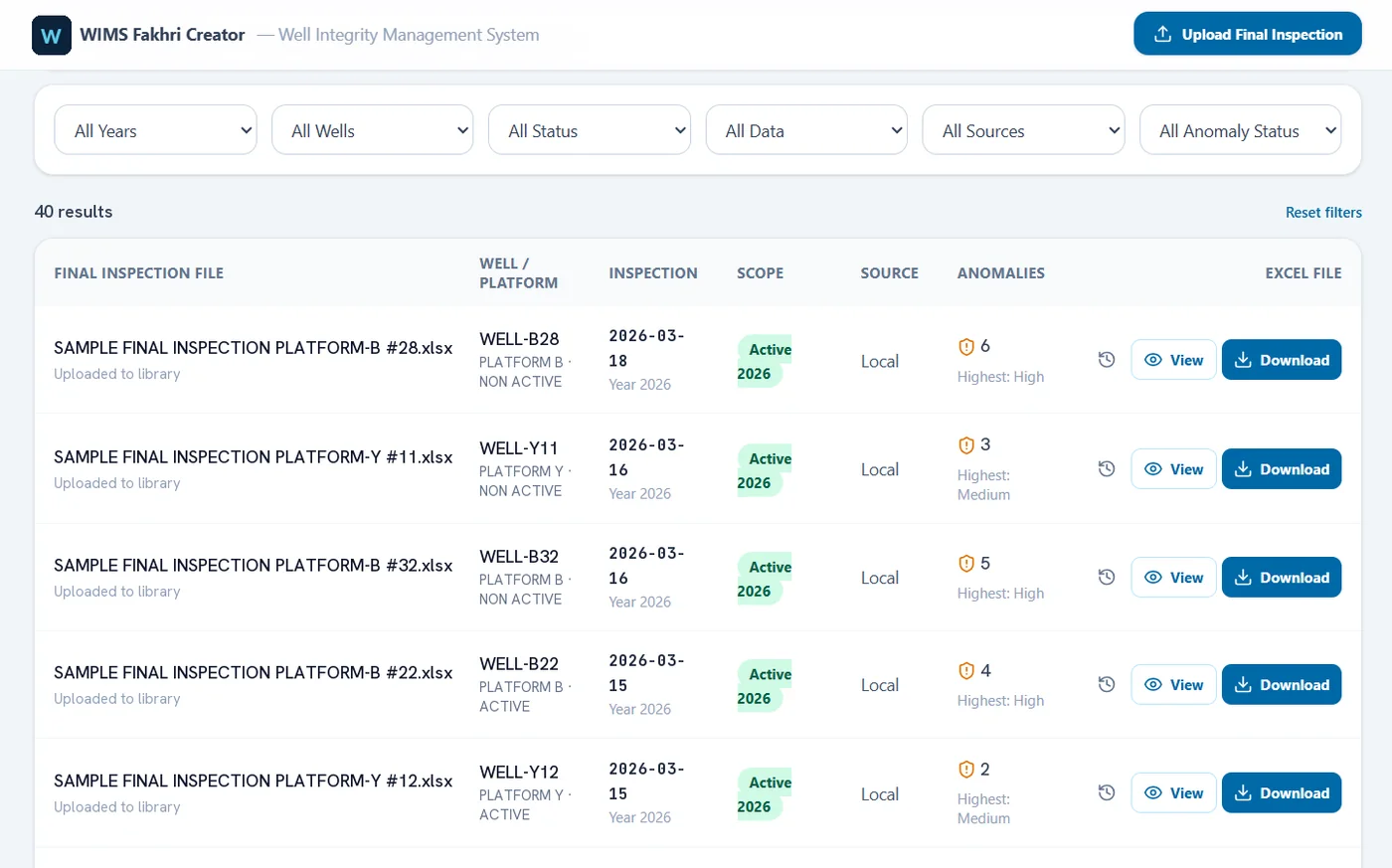
Task: Click Upload Final Inspection button
Action: [x=1248, y=34]
